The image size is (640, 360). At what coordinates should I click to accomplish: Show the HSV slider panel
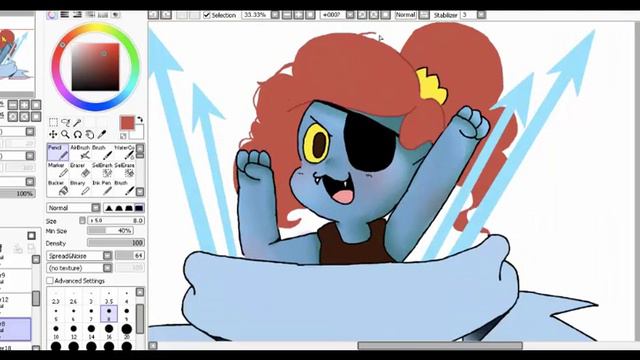tap(77, 15)
